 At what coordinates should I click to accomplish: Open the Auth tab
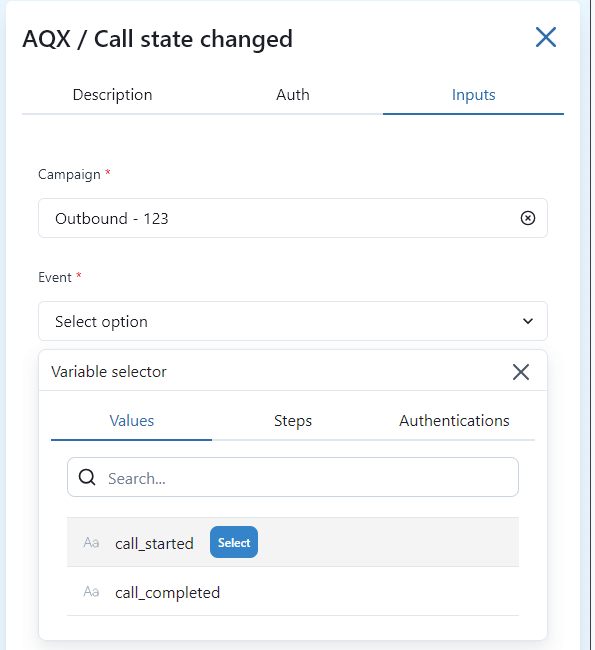pyautogui.click(x=293, y=95)
